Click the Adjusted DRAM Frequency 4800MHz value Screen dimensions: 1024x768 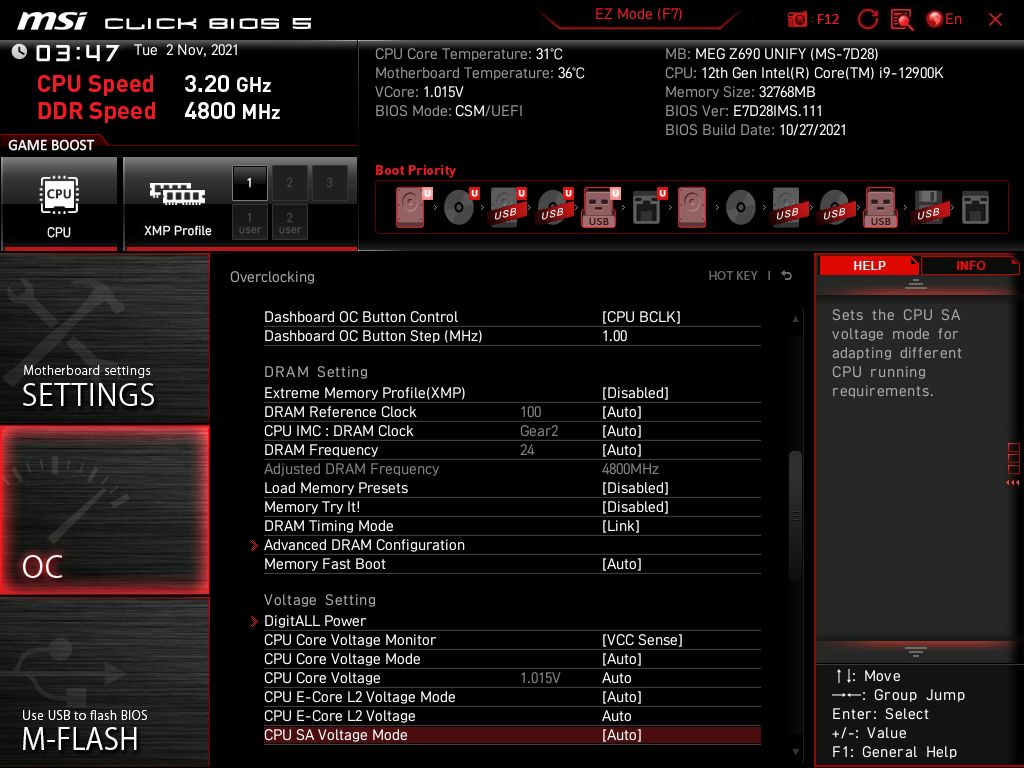tap(630, 469)
